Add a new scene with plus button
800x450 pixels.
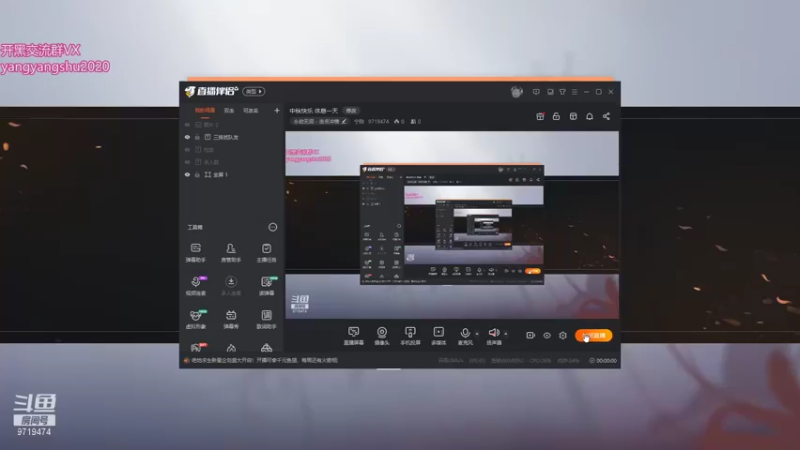(x=277, y=110)
